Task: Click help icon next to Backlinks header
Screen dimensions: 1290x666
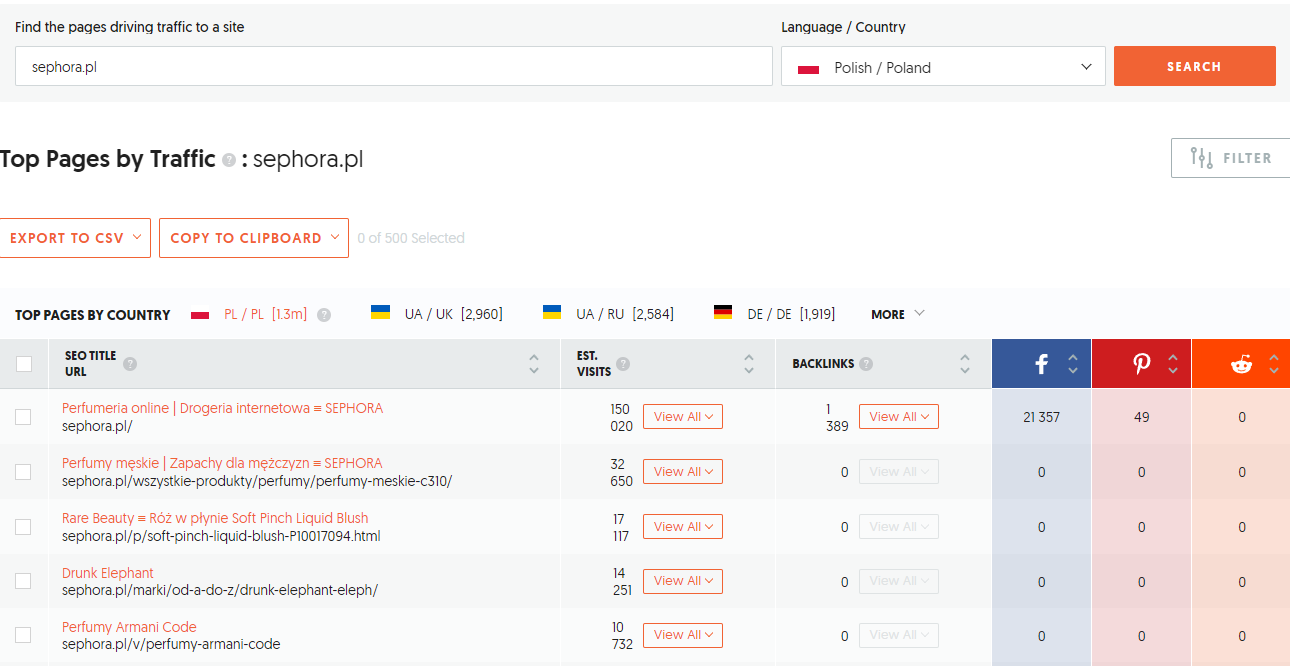Action: (x=866, y=364)
